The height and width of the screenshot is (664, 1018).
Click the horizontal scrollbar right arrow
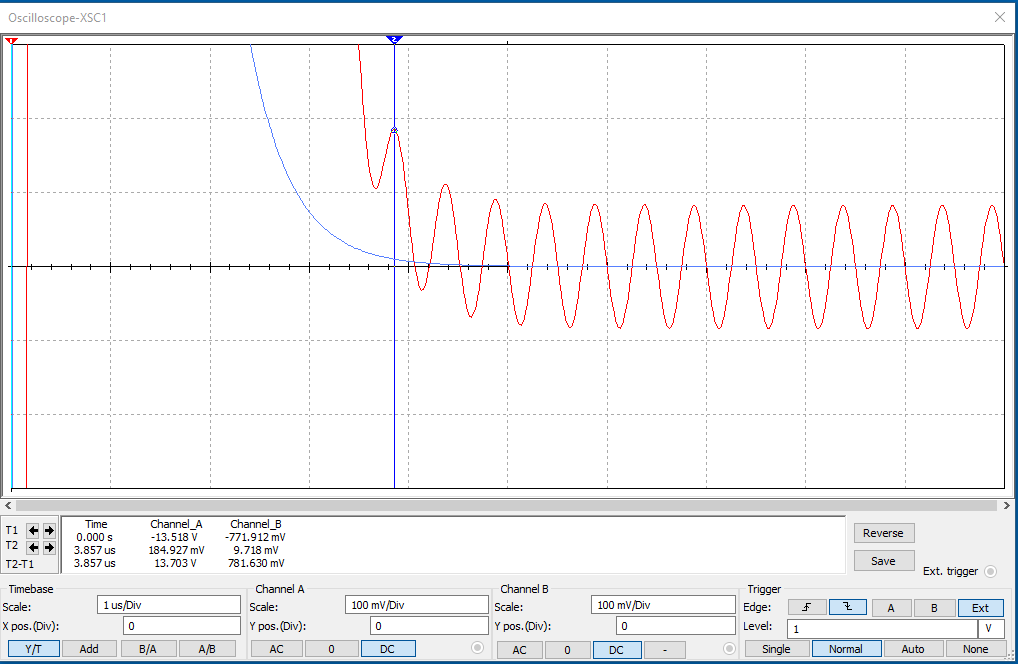point(1008,506)
